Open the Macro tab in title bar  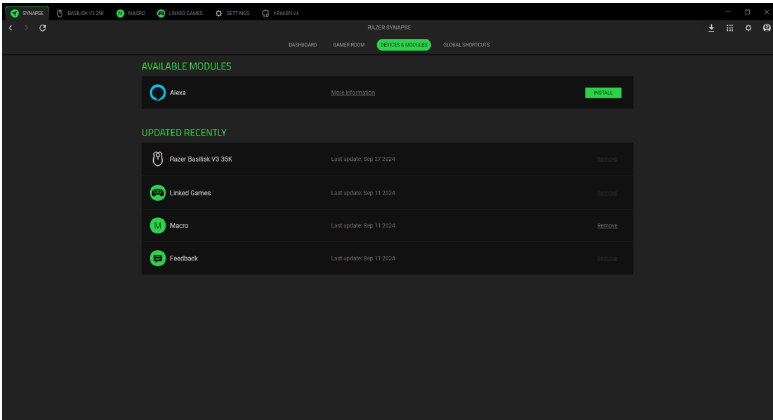click(x=131, y=13)
